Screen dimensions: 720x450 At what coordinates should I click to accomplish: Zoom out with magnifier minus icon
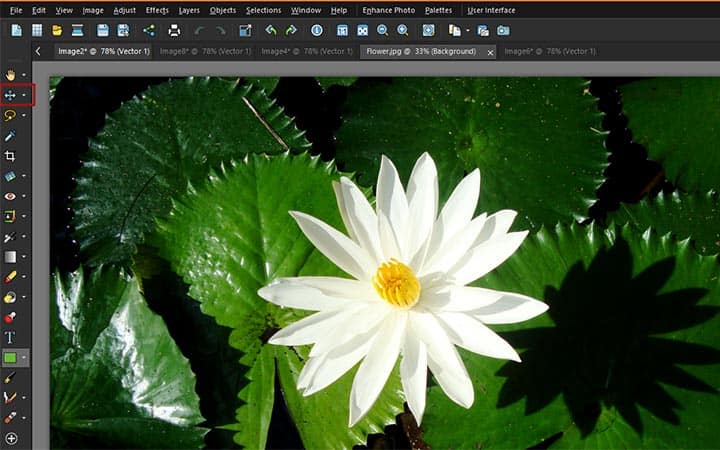pos(382,31)
